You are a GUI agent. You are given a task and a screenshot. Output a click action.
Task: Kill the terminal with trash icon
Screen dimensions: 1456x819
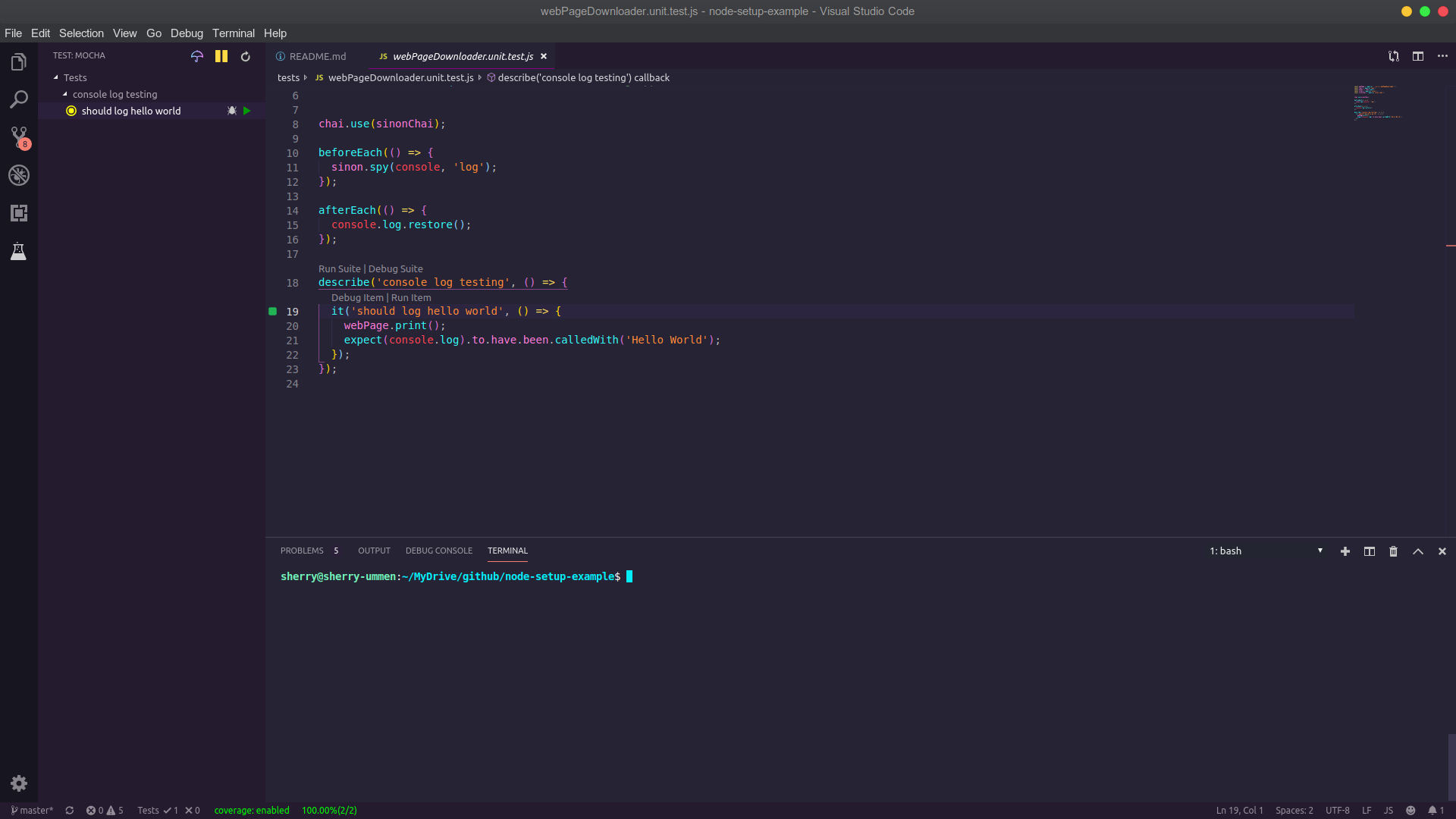1394,551
